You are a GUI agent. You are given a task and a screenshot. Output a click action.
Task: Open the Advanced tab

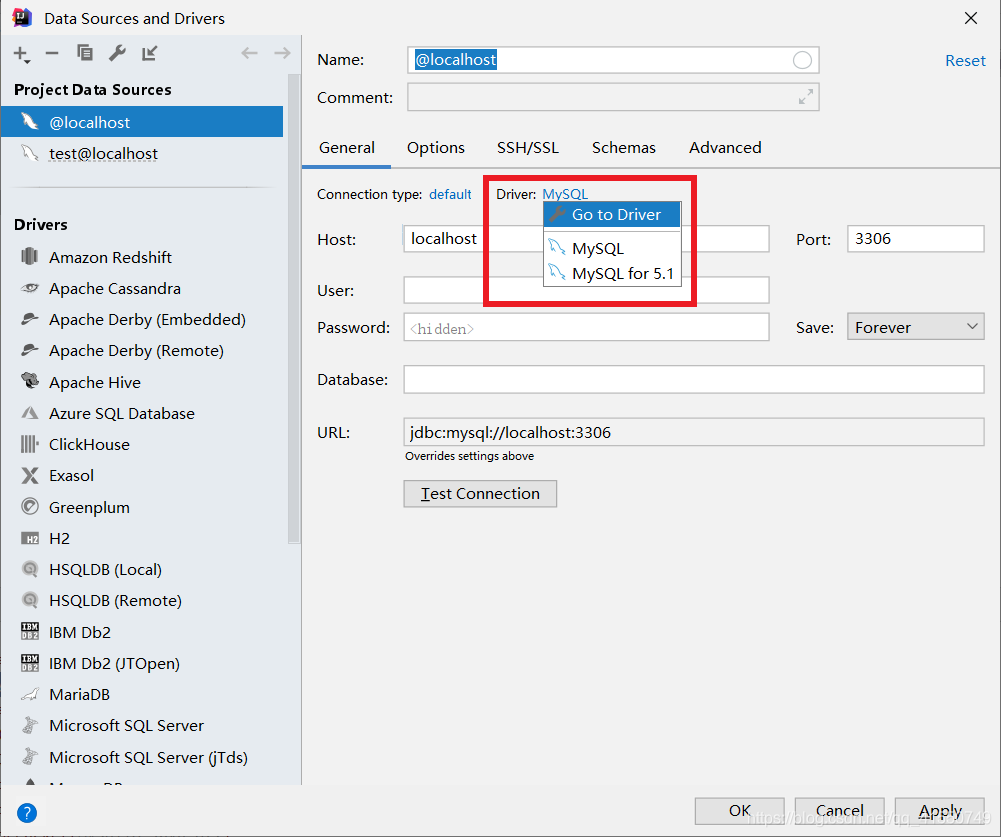click(725, 147)
